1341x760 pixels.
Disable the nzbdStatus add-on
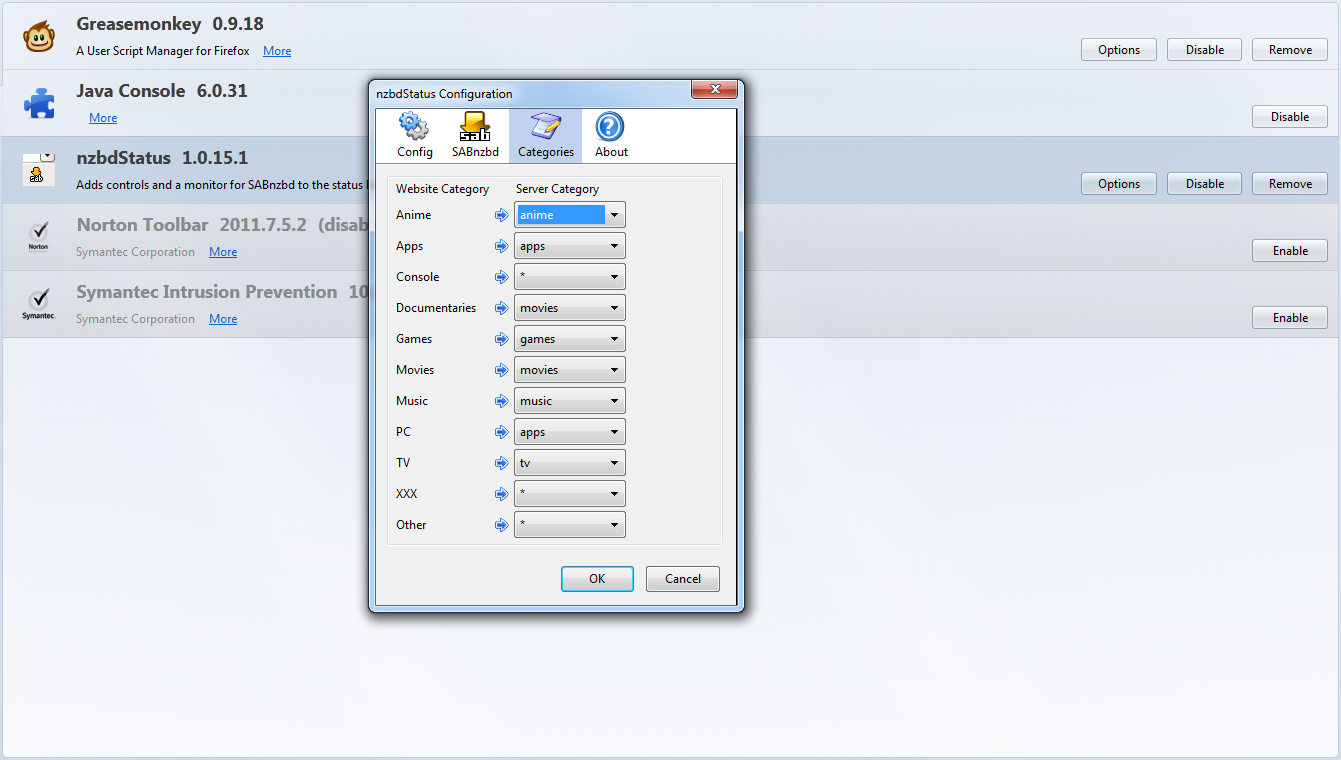click(x=1205, y=184)
